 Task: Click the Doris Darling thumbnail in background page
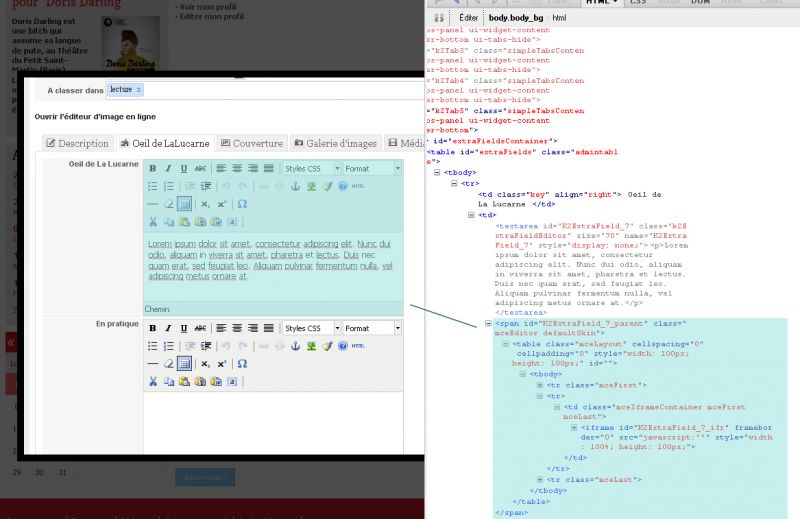click(x=130, y=43)
